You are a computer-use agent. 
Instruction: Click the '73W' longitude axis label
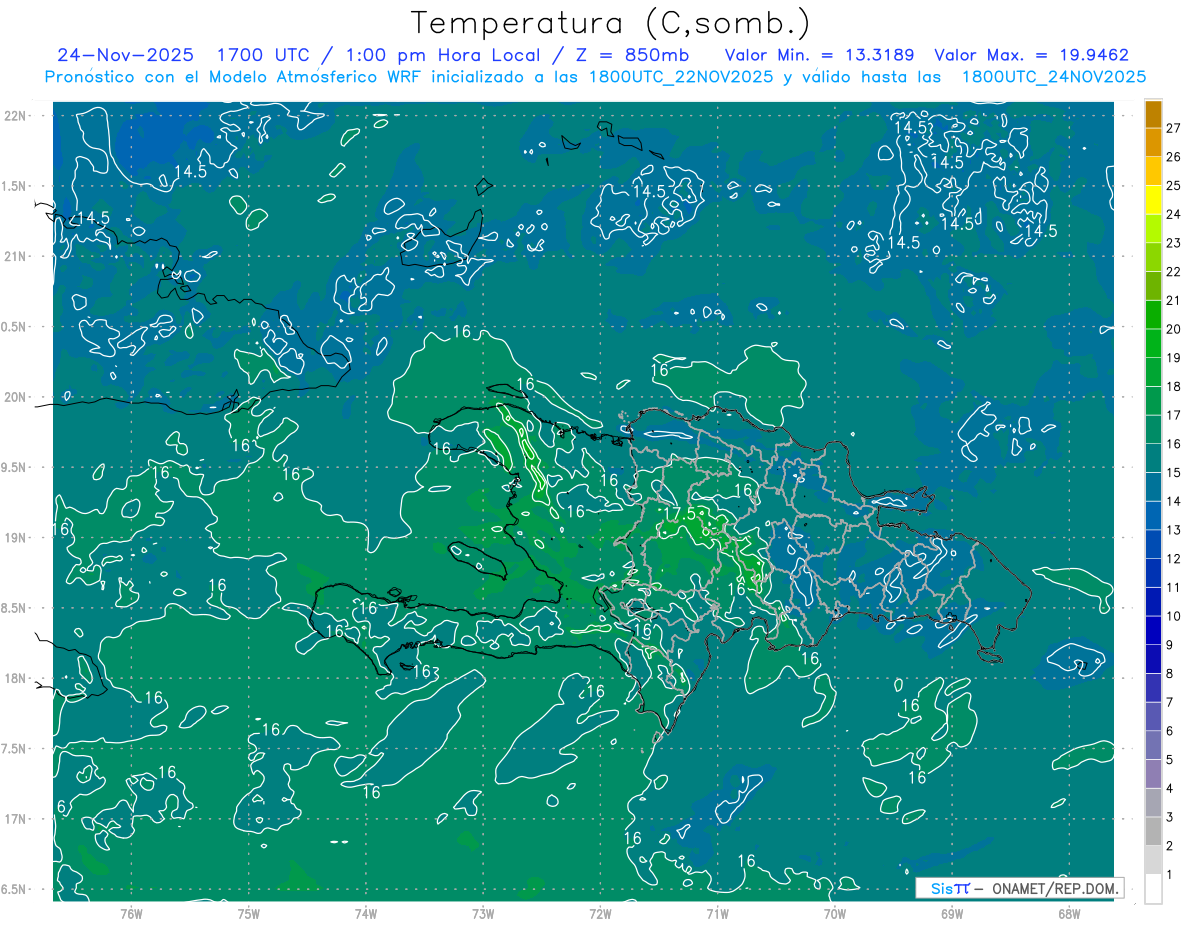coord(483,913)
